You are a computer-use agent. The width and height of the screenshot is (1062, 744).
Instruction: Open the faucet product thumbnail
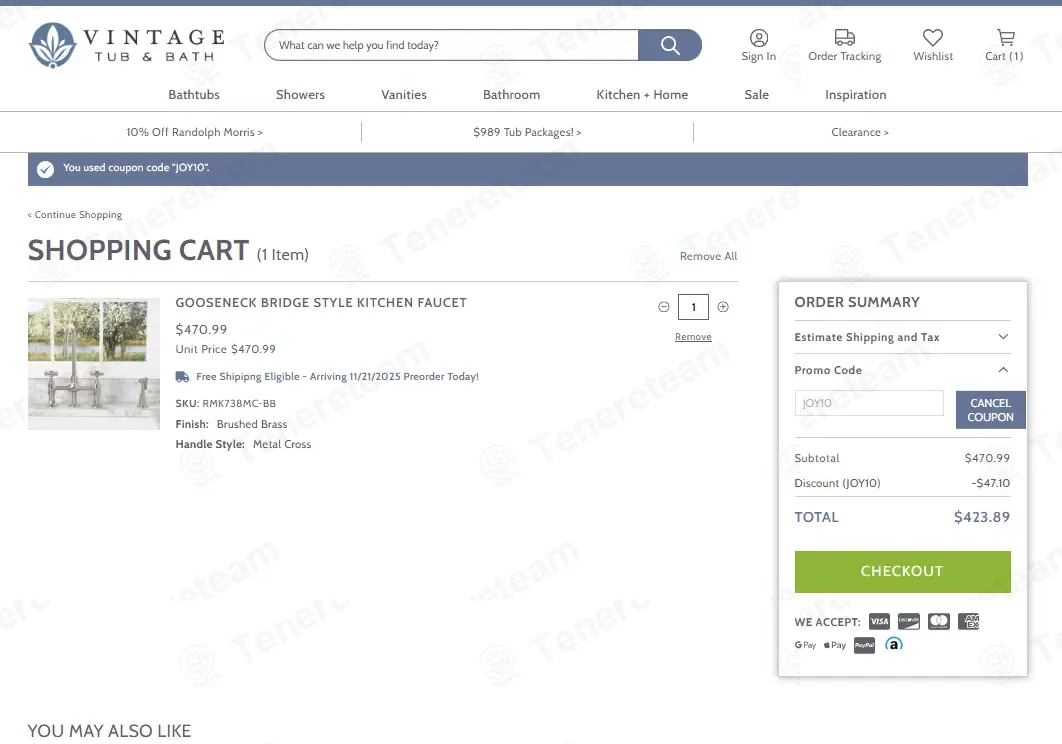point(94,363)
